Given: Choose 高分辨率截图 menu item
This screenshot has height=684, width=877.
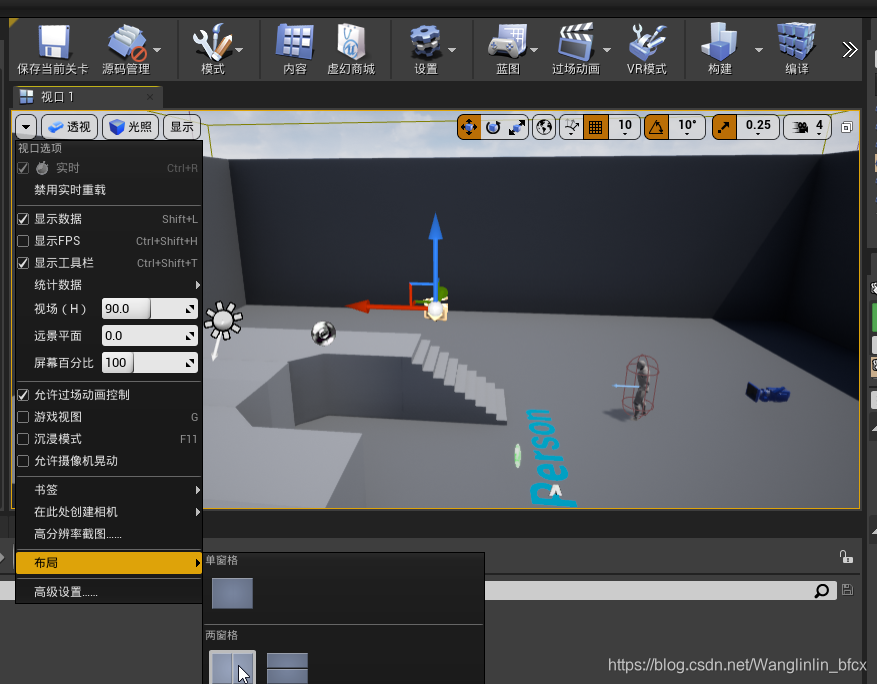Looking at the screenshot, I should (109, 534).
